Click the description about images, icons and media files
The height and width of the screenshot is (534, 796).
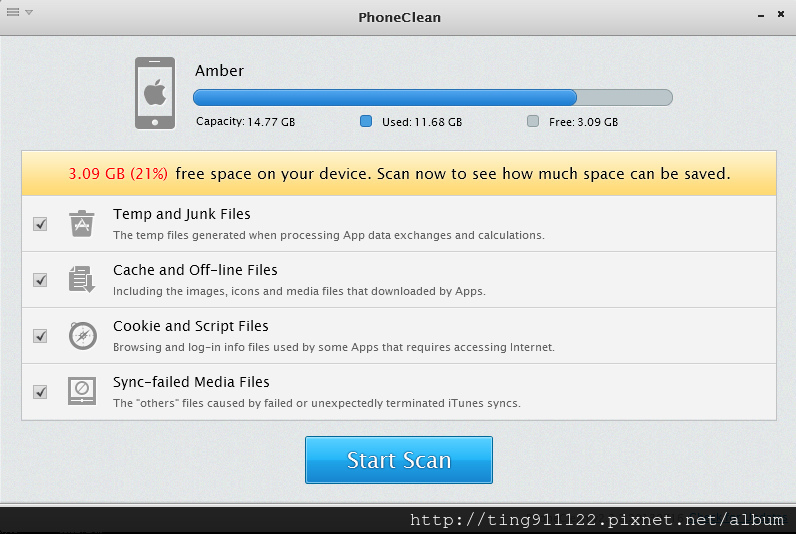[x=299, y=291]
